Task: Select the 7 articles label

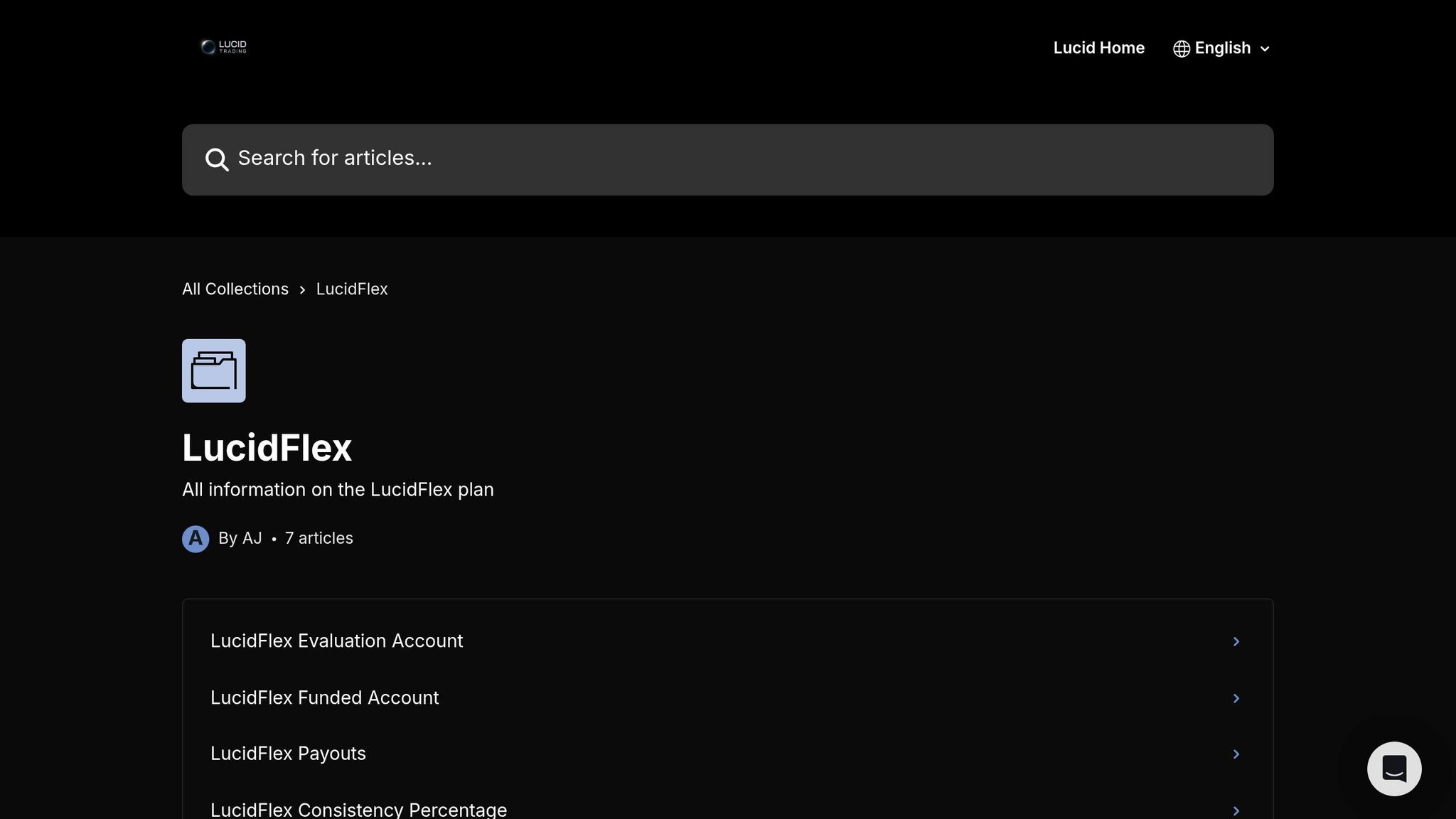Action: [x=318, y=538]
